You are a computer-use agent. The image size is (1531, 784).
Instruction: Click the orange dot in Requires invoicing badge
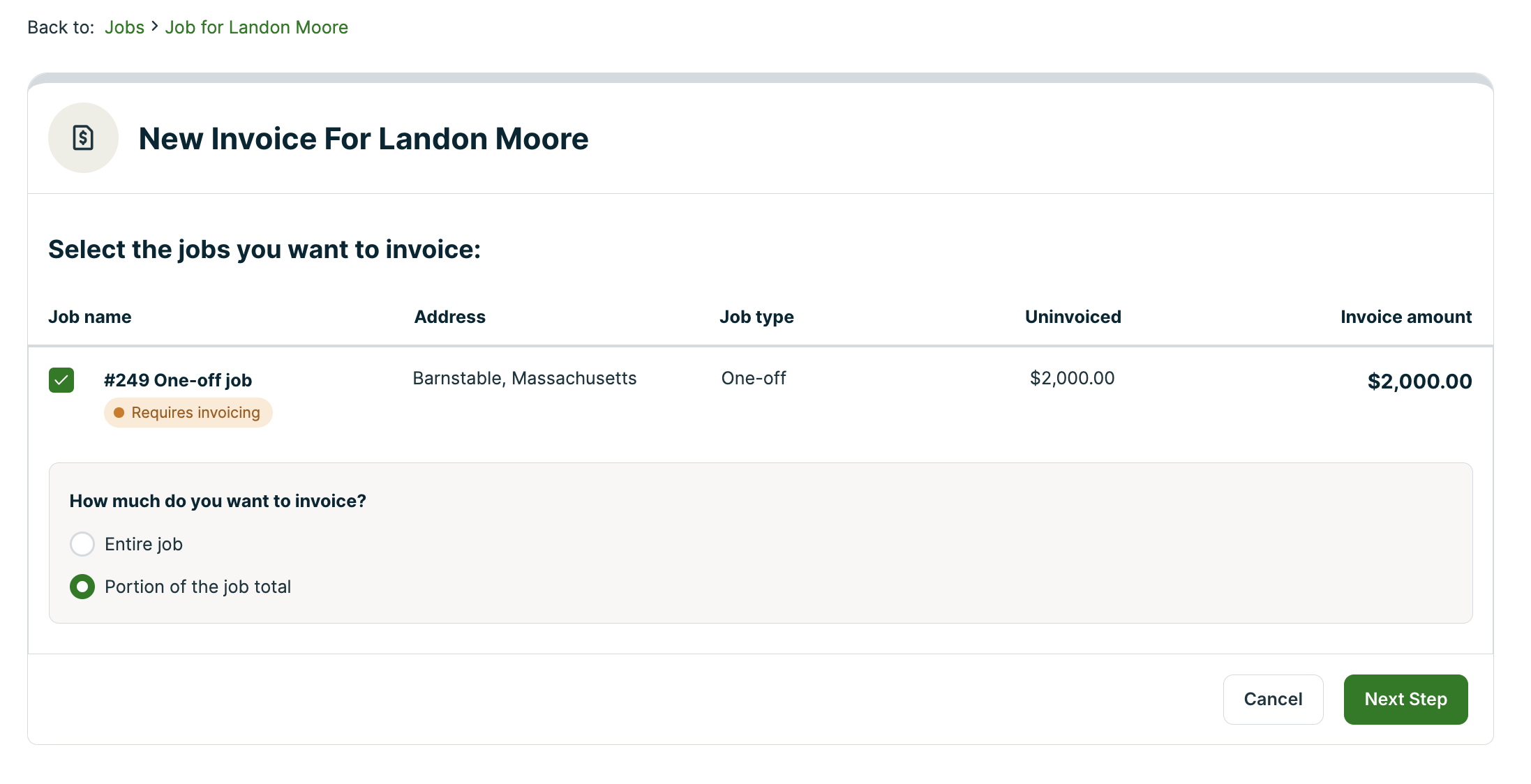119,412
